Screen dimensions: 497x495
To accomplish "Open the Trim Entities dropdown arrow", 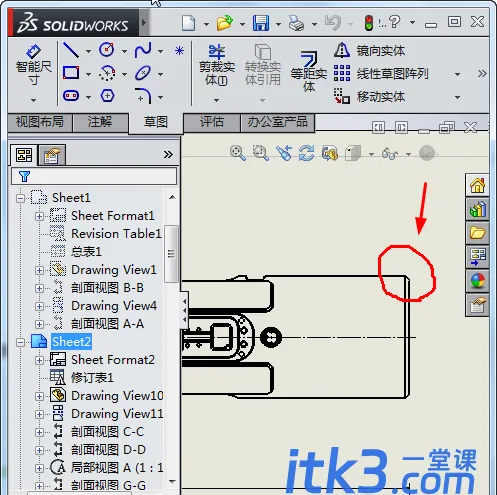I will (x=216, y=100).
